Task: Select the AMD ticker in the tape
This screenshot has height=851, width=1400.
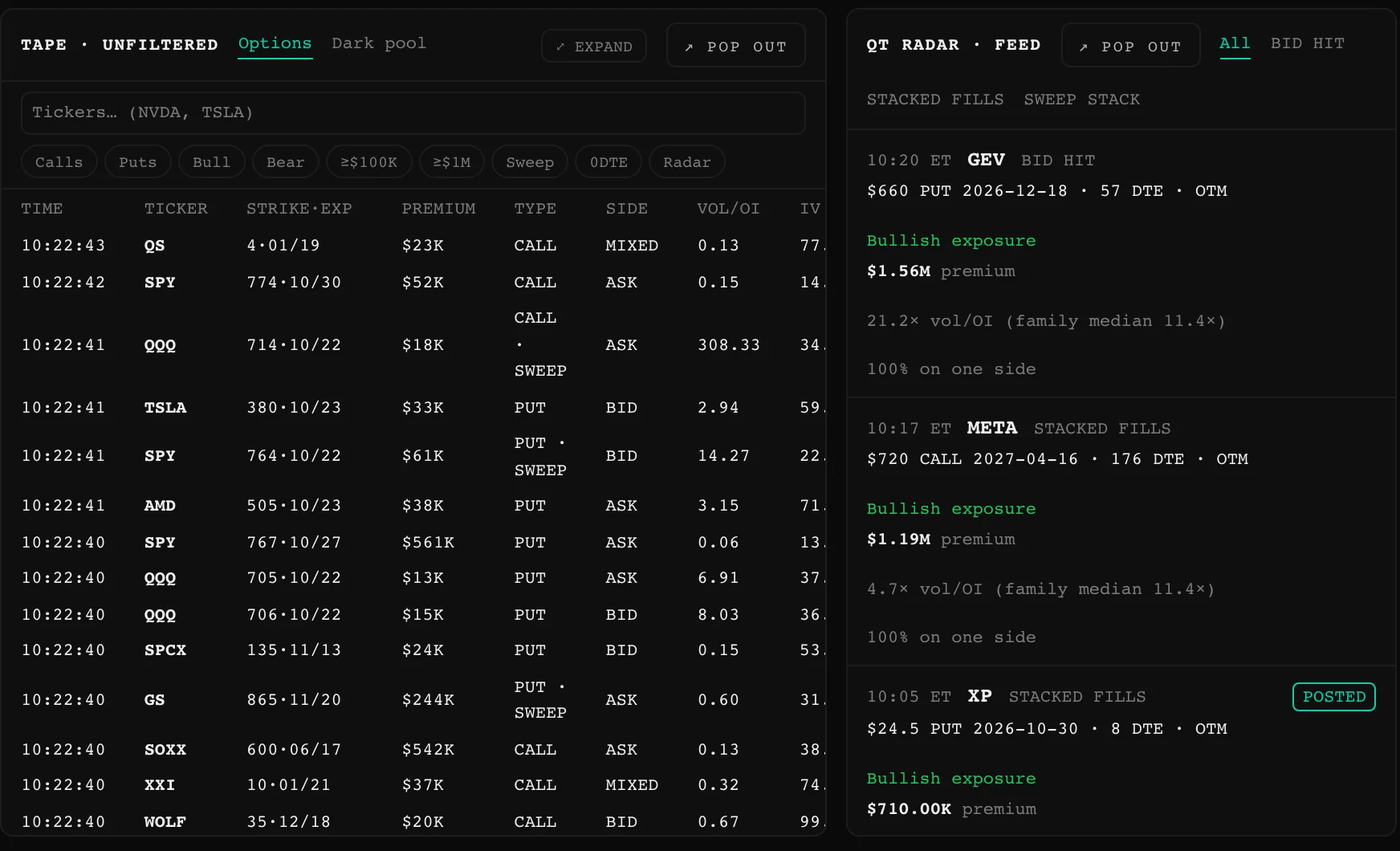Action: 160,506
